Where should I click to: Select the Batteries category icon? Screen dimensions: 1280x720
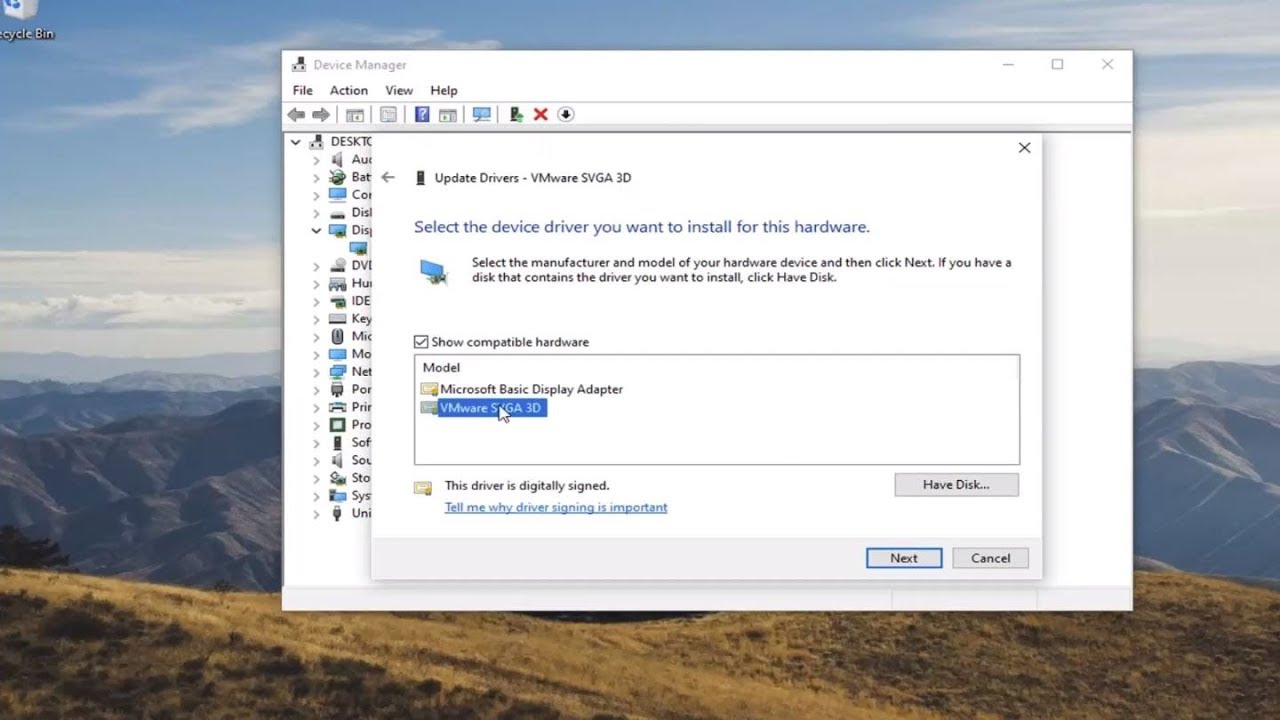337,177
